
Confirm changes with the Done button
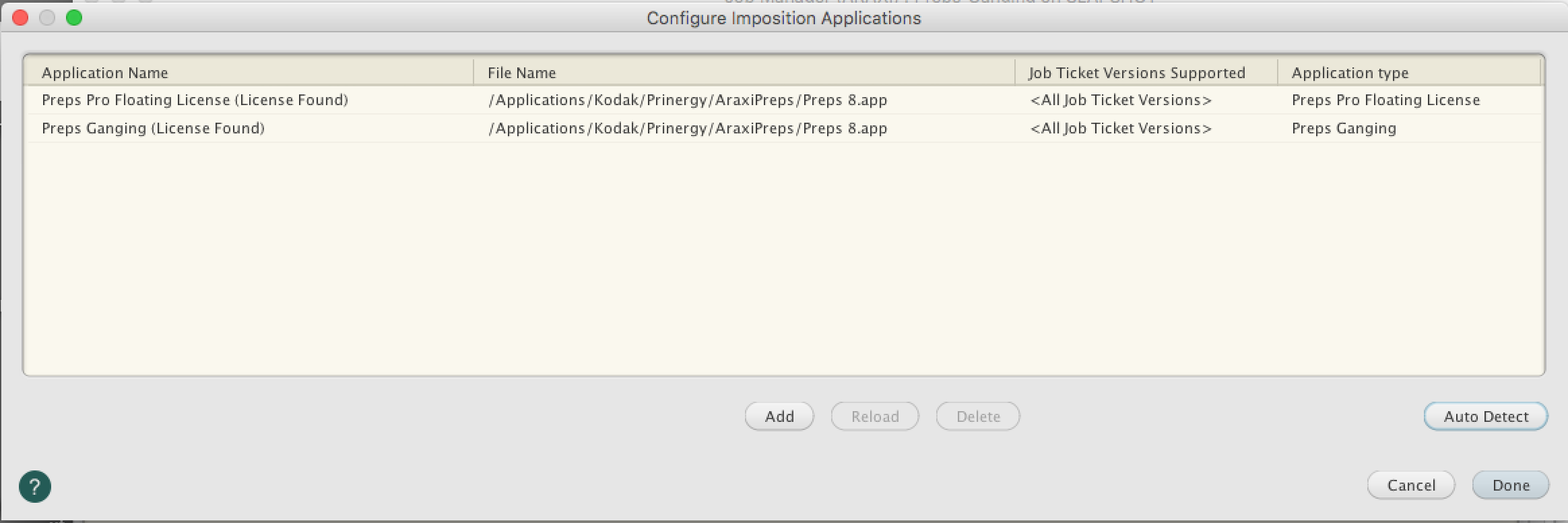[1511, 485]
